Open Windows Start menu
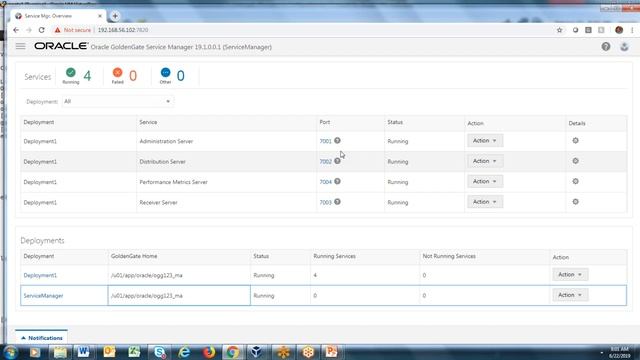640x360 pixels. (10, 352)
